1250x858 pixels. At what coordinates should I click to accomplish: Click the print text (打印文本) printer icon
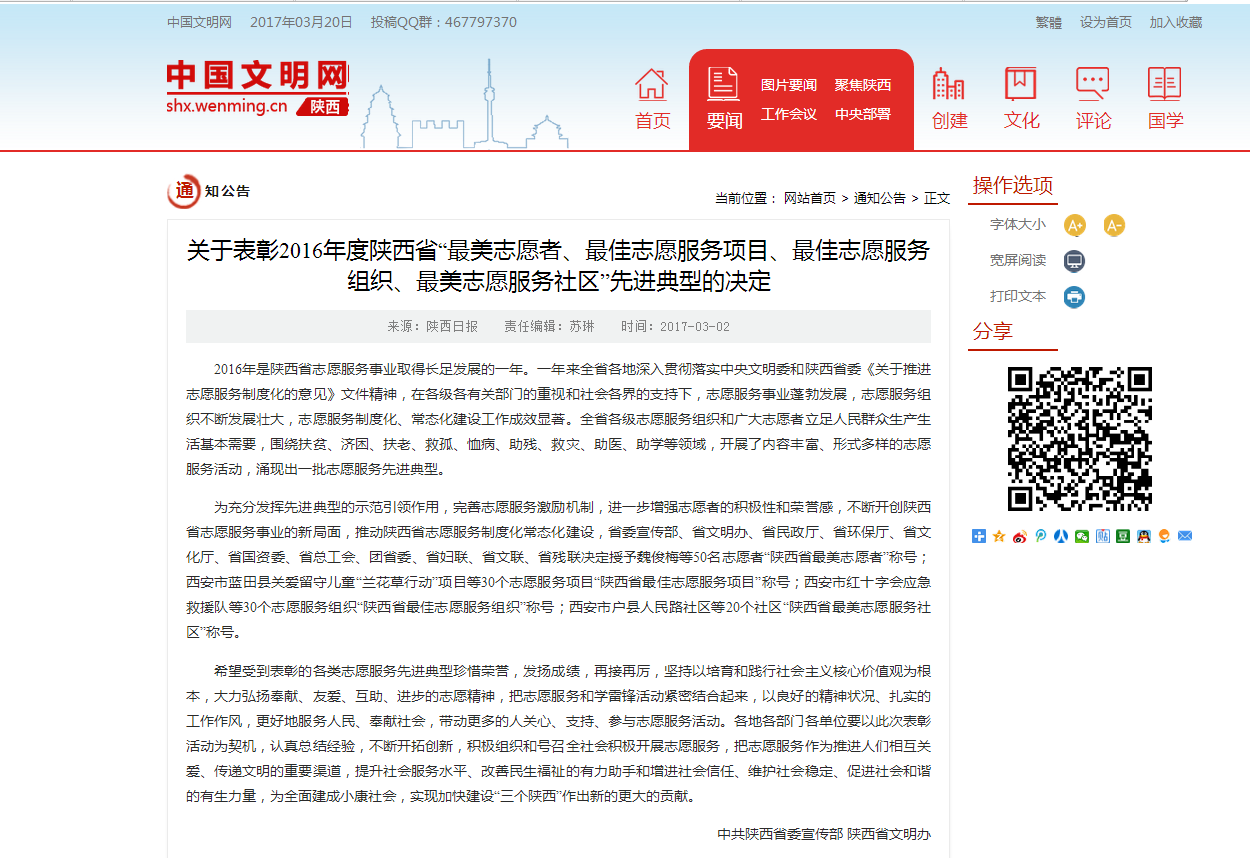(x=1074, y=297)
